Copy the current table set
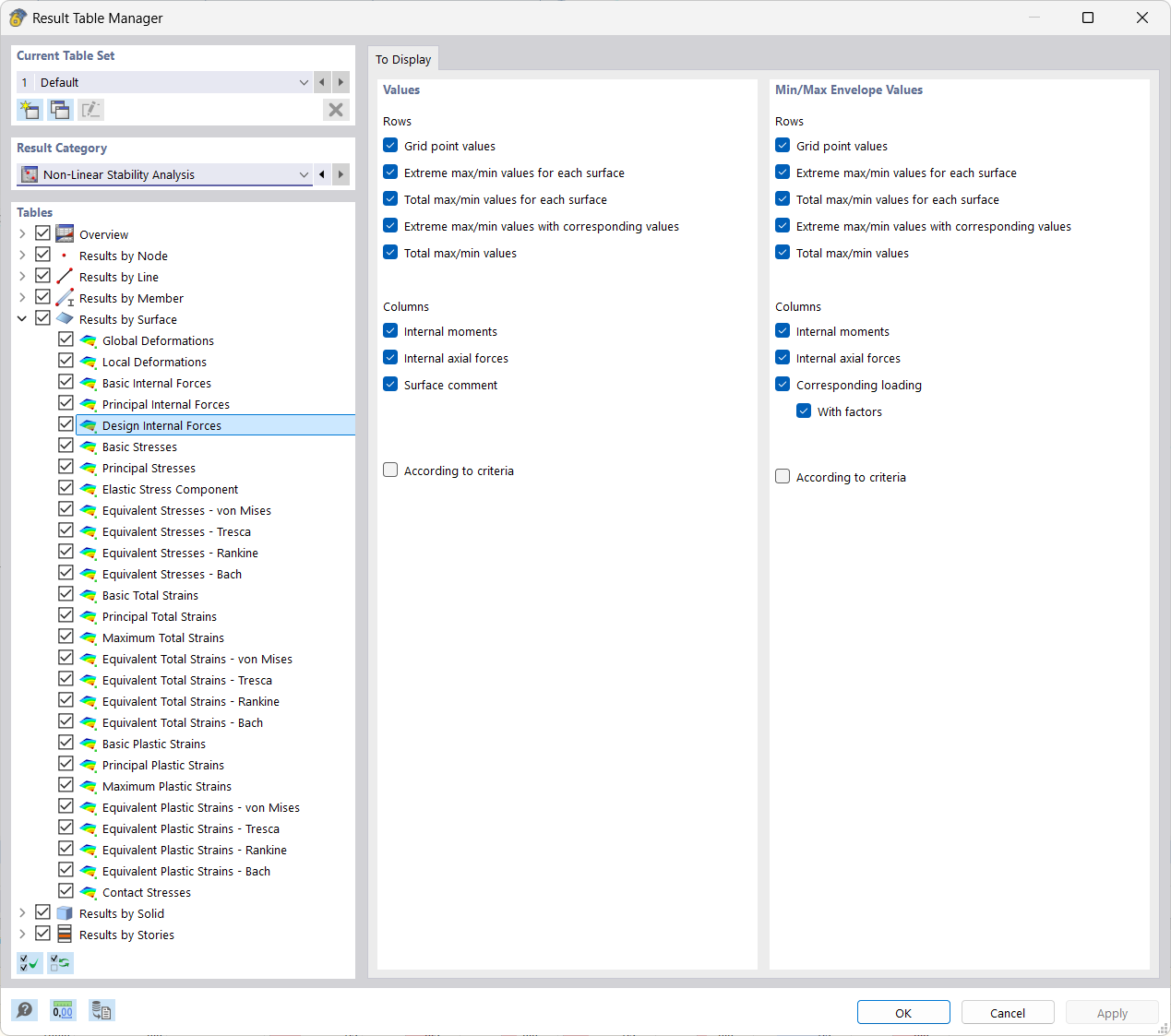The height and width of the screenshot is (1036, 1171). click(x=59, y=109)
